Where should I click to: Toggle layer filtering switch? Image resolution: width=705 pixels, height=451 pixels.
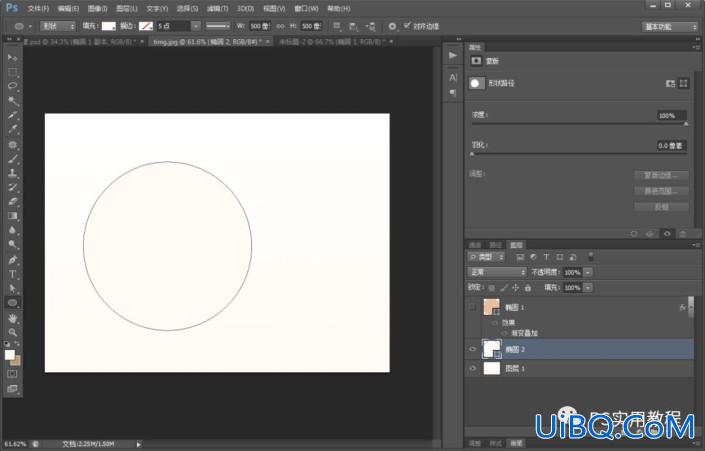pos(591,257)
